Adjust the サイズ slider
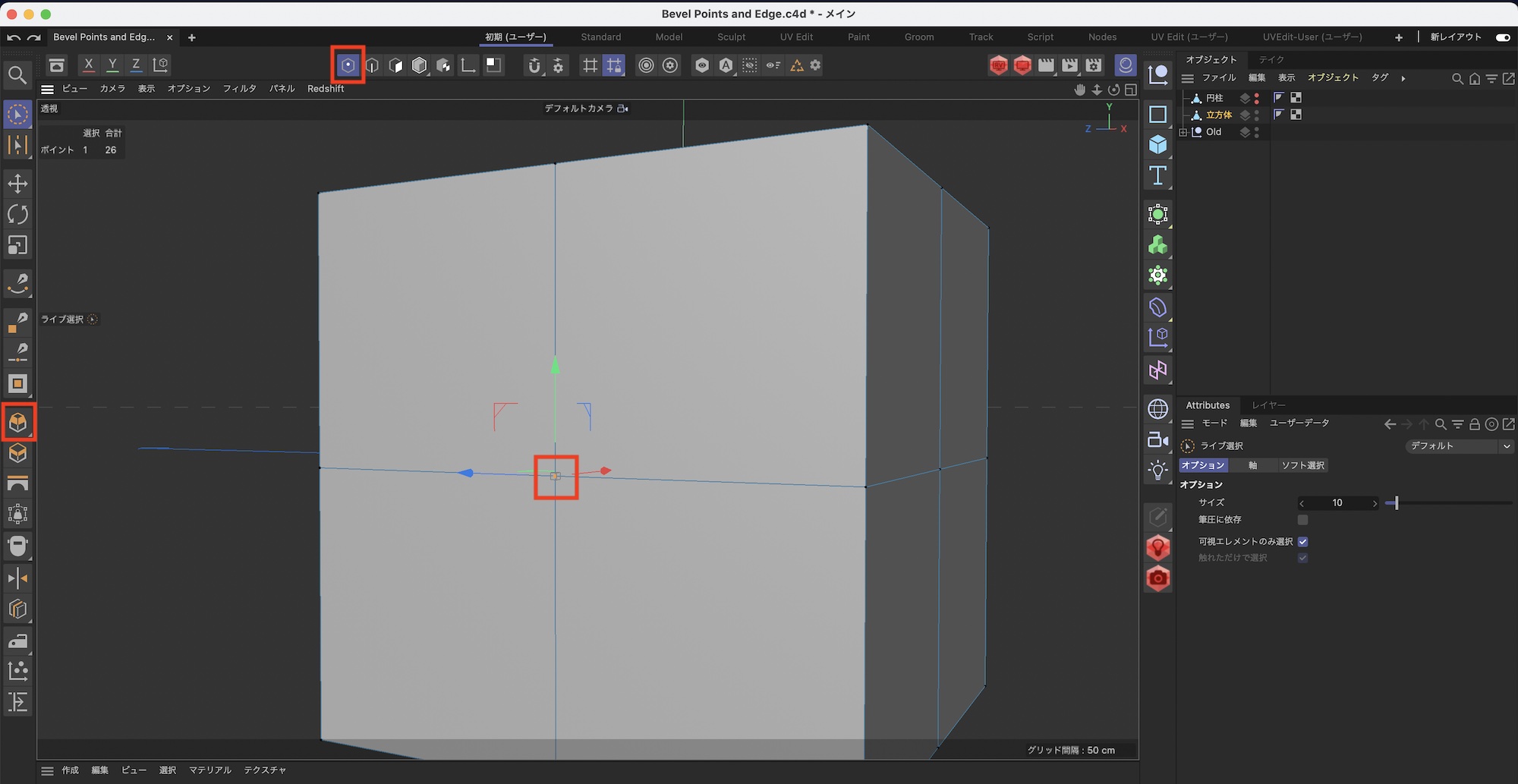Screen dimensions: 1518x784 (1397, 503)
